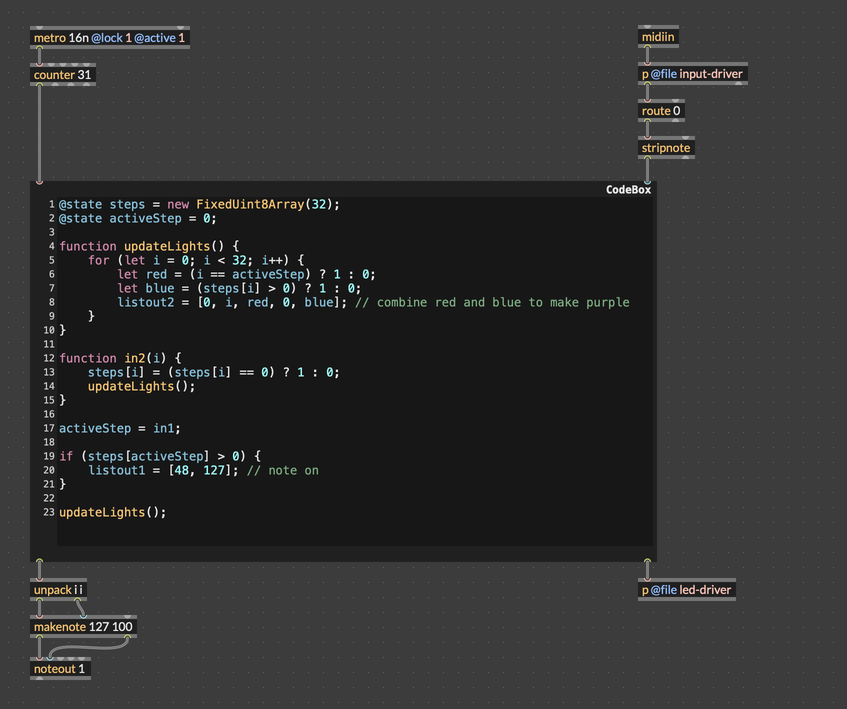The height and width of the screenshot is (709, 847).
Task: Click the input-driver subpatcher object
Action: (x=692, y=75)
